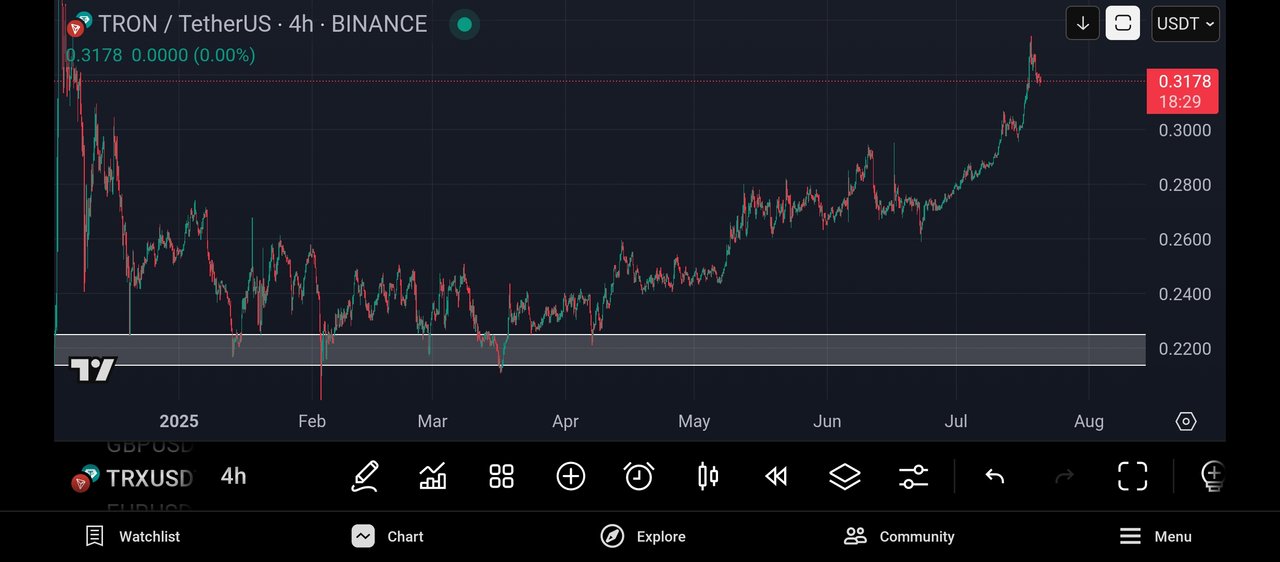Screen dimensions: 1280x562
Task: Open the Menu tab
Action: 1155,536
